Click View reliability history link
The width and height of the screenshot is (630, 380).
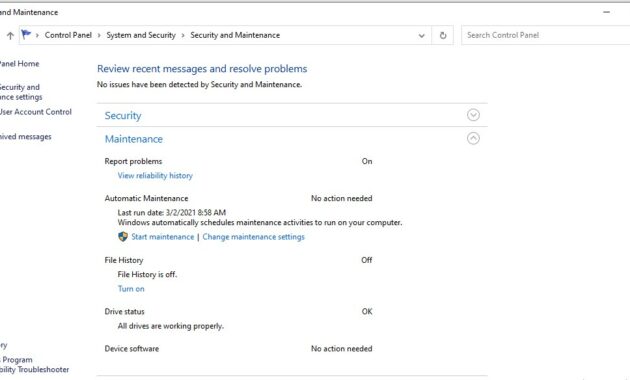coord(155,176)
